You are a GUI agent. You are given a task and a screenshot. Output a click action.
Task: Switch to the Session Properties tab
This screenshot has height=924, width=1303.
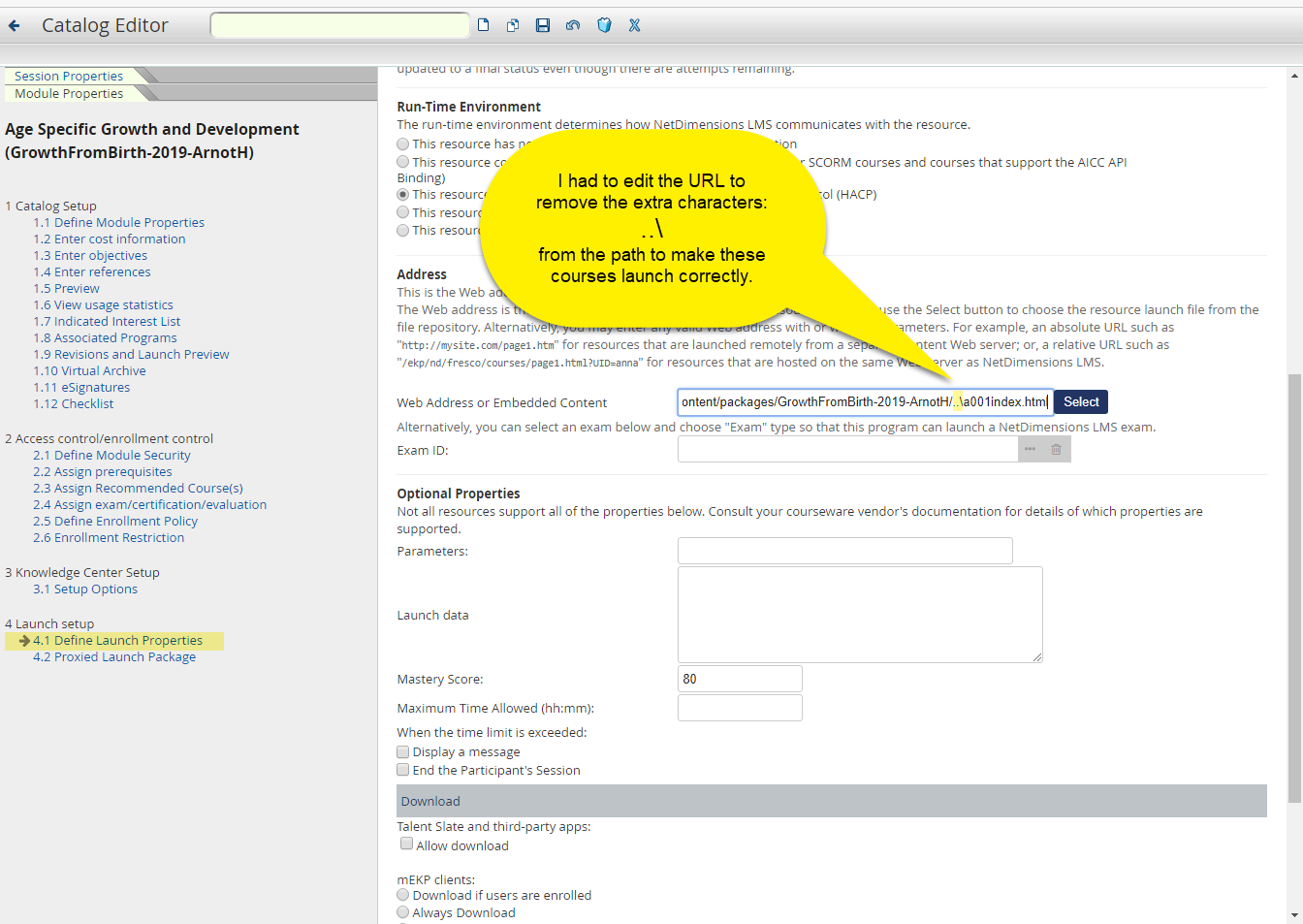69,76
